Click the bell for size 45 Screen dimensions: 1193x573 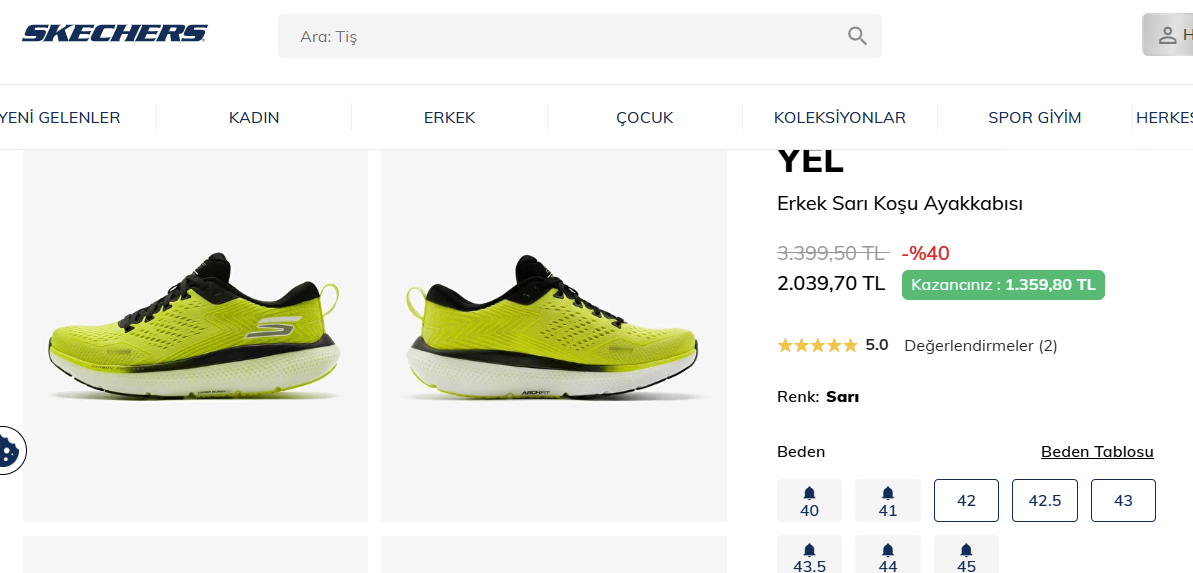click(966, 550)
